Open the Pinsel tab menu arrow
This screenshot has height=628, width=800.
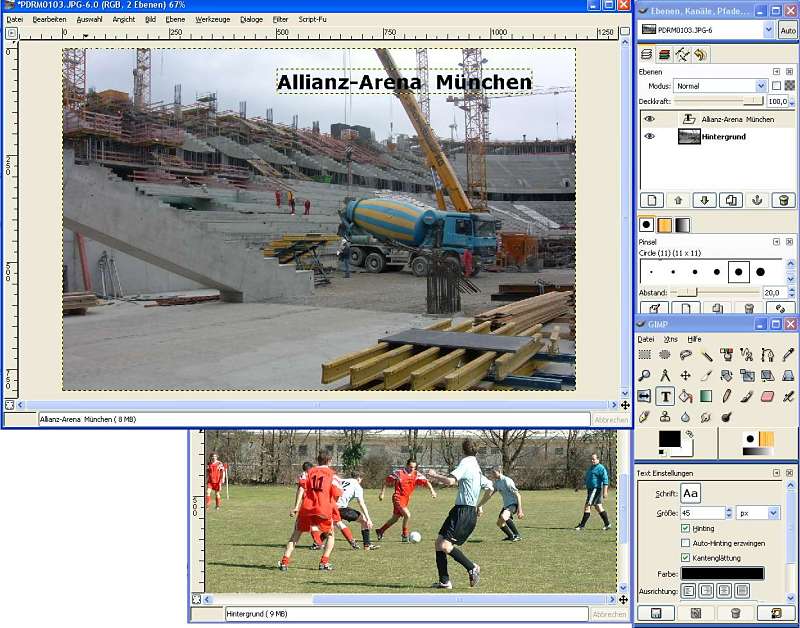click(776, 242)
